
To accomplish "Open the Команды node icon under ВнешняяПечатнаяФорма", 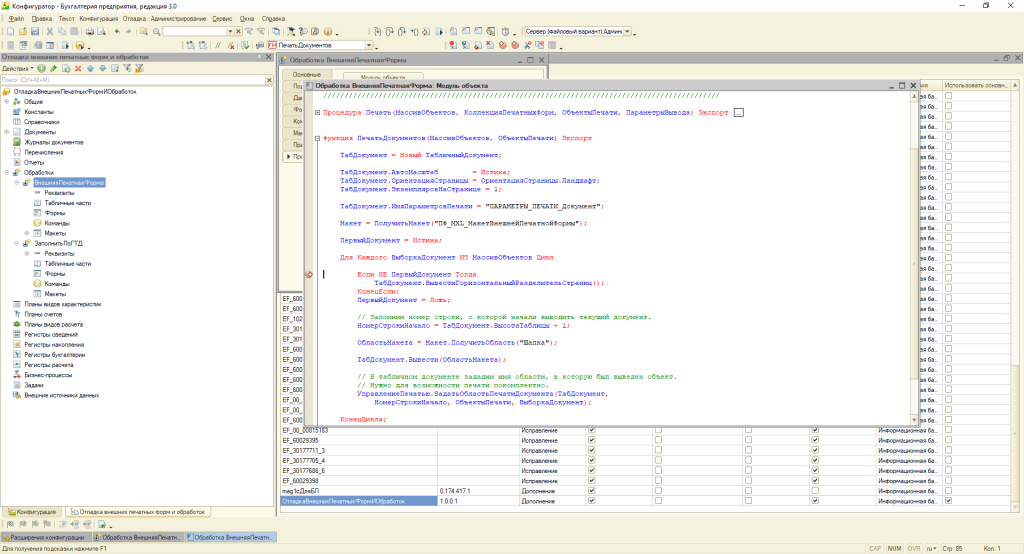I will pyautogui.click(x=37, y=223).
